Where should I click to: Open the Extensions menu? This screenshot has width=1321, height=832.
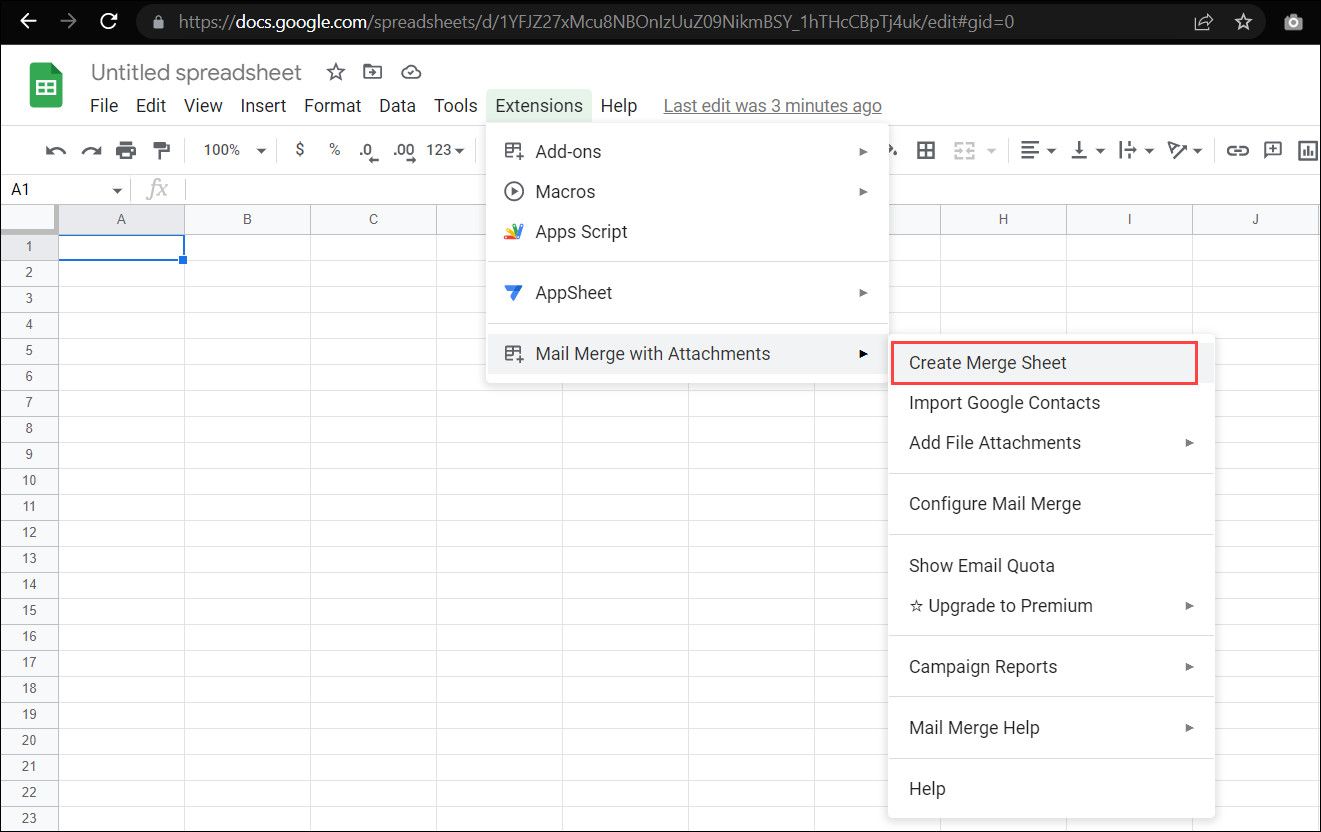click(x=538, y=105)
